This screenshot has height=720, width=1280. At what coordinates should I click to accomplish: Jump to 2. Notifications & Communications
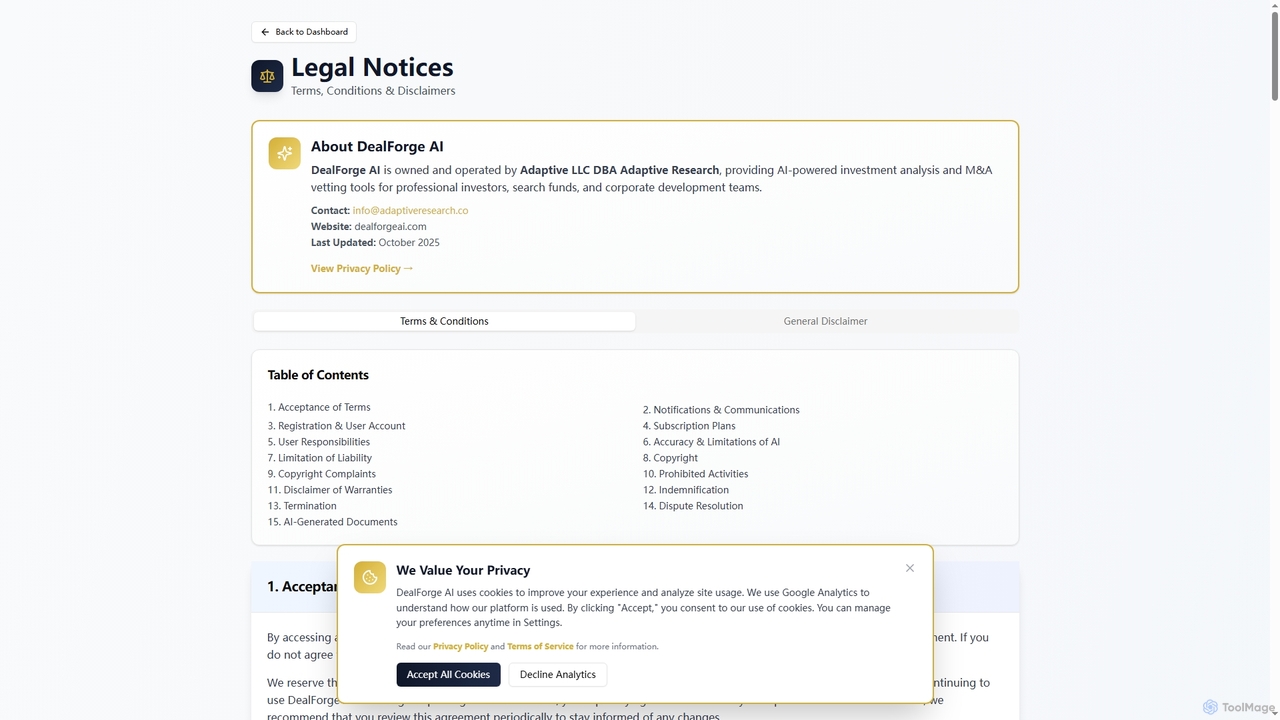click(721, 410)
